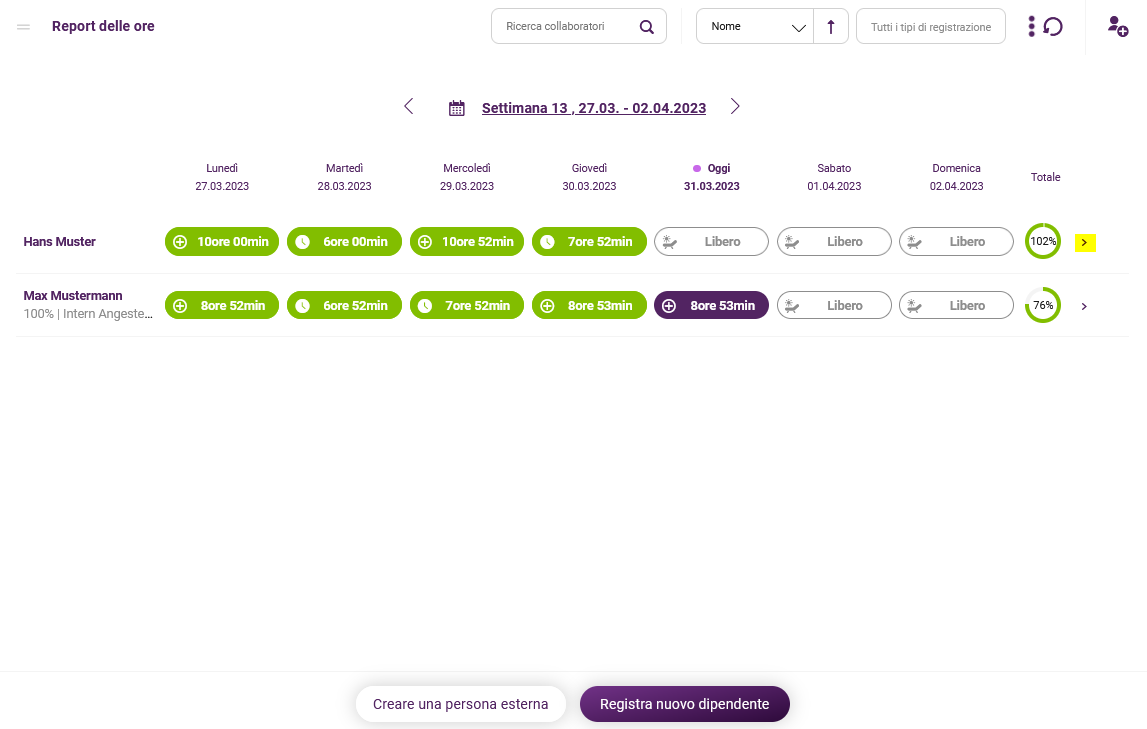Click the Hans Muster name
Screen dimensions: 1147x729
point(59,242)
